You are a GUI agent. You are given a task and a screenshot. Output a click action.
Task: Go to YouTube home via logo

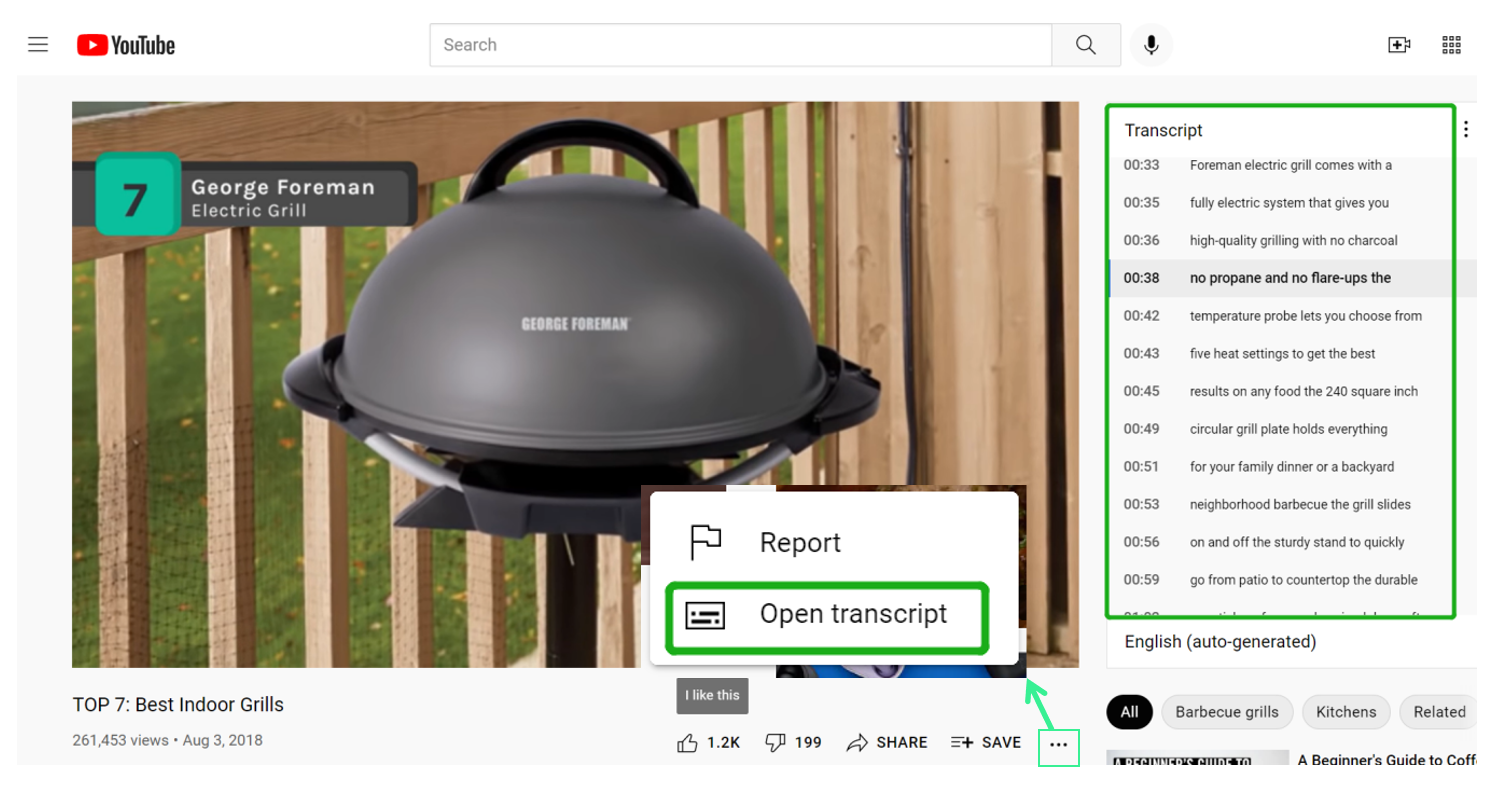click(126, 45)
